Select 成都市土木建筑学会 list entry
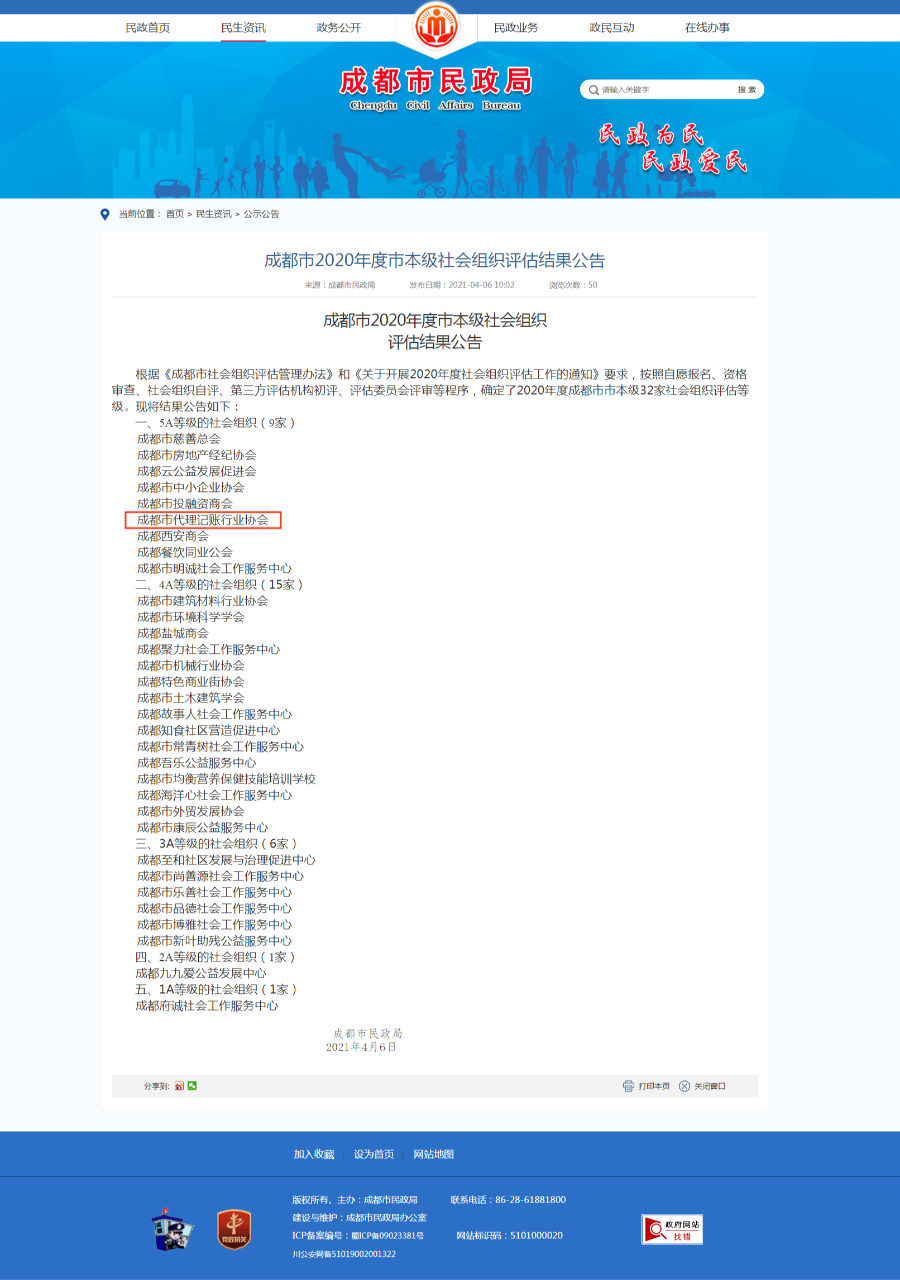This screenshot has width=900, height=1280. (191, 698)
